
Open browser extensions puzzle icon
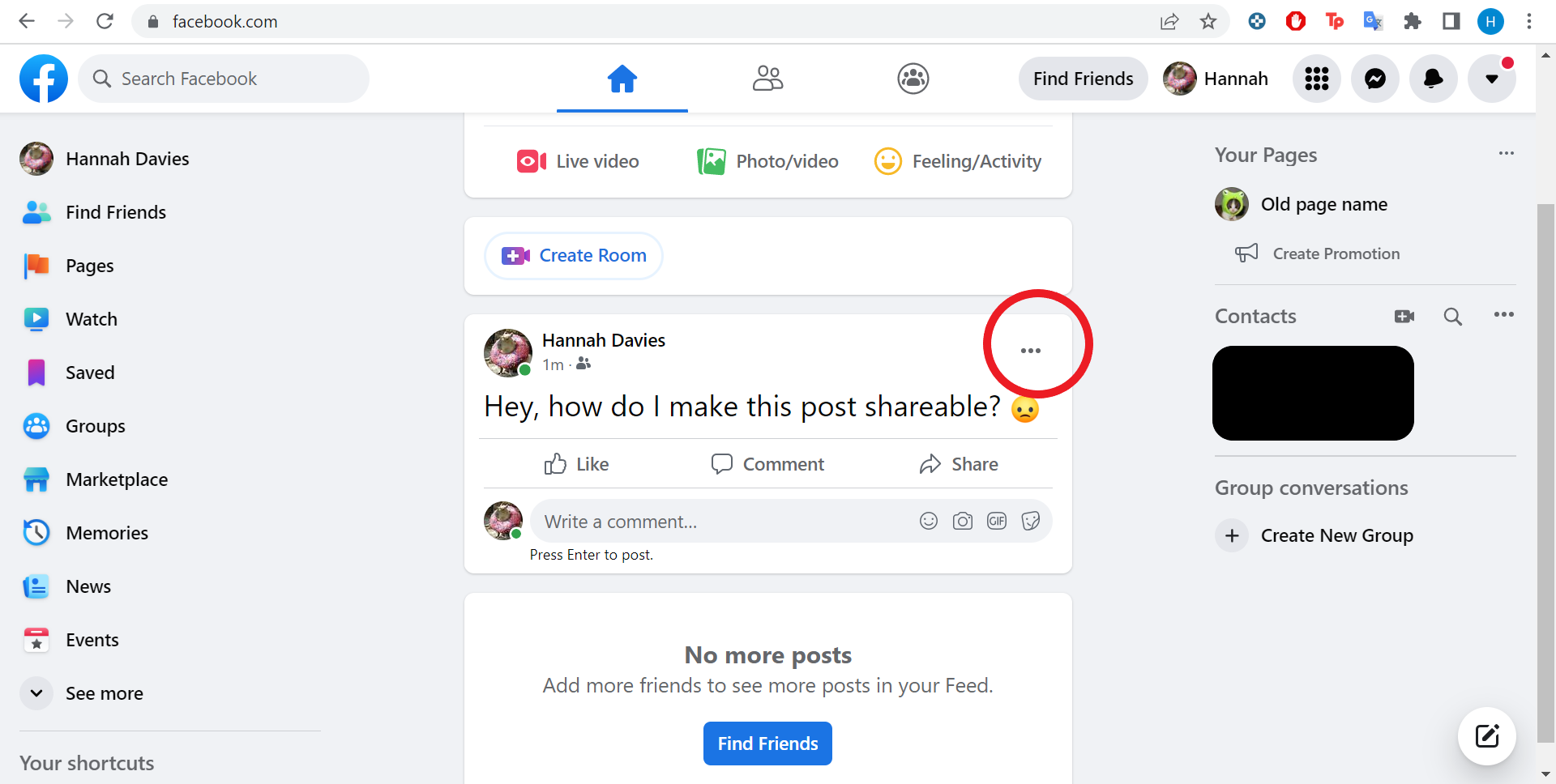(1413, 21)
